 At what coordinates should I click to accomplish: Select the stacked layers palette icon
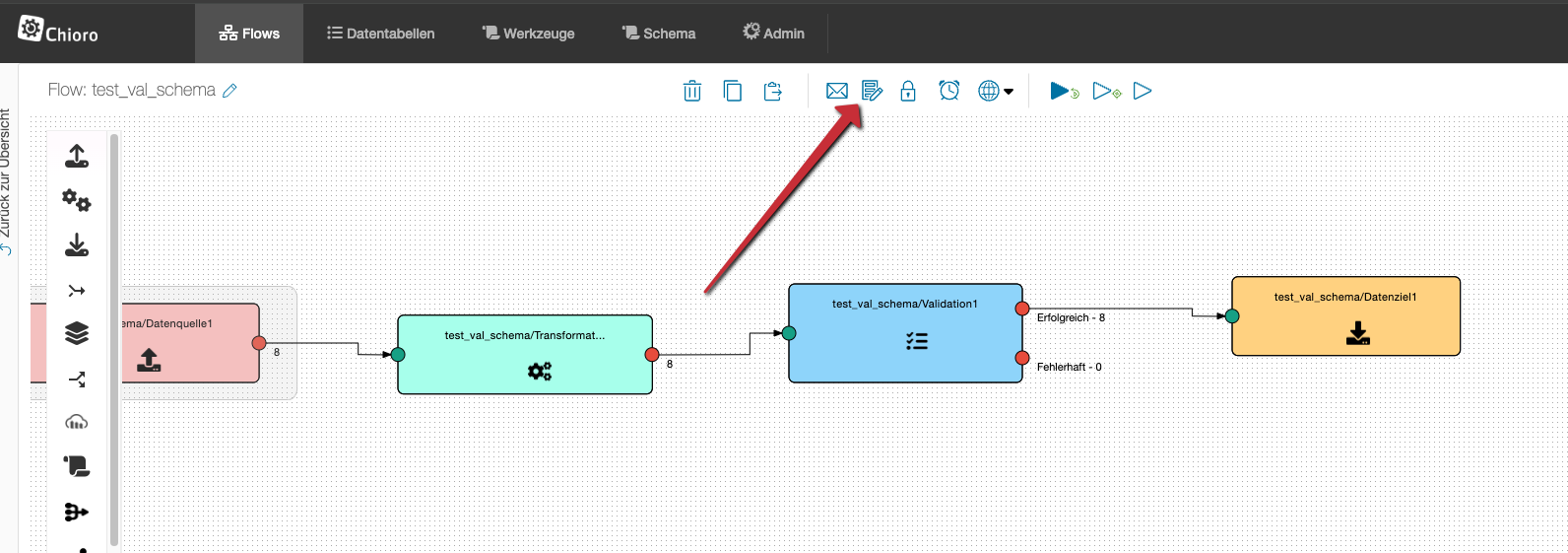77,333
